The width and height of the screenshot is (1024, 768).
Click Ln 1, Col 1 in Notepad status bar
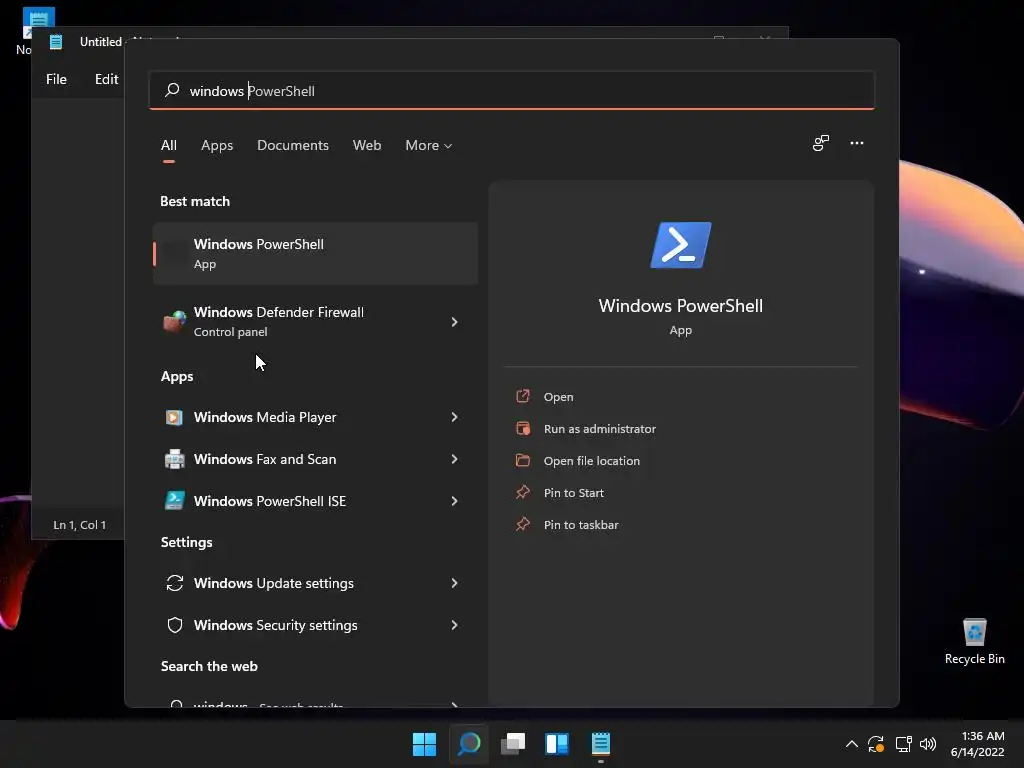80,525
